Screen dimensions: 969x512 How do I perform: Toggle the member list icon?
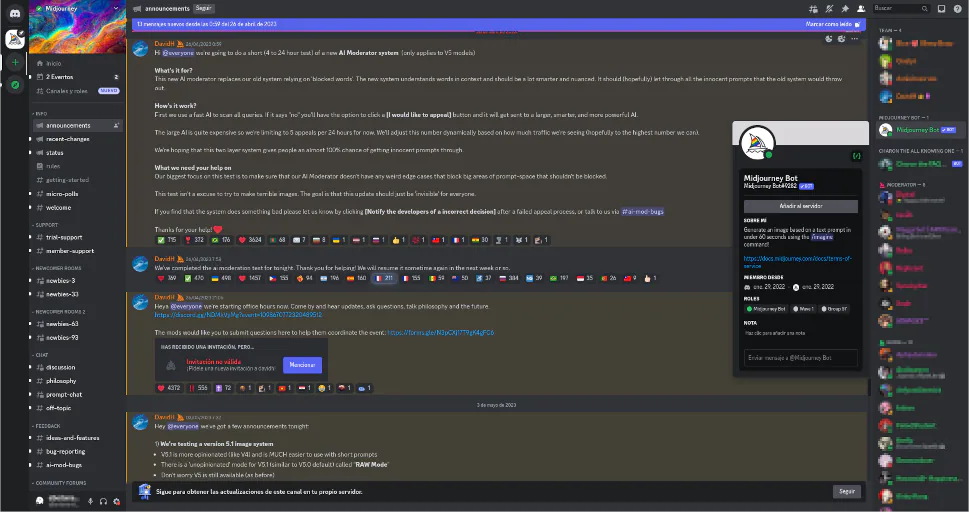(861, 9)
